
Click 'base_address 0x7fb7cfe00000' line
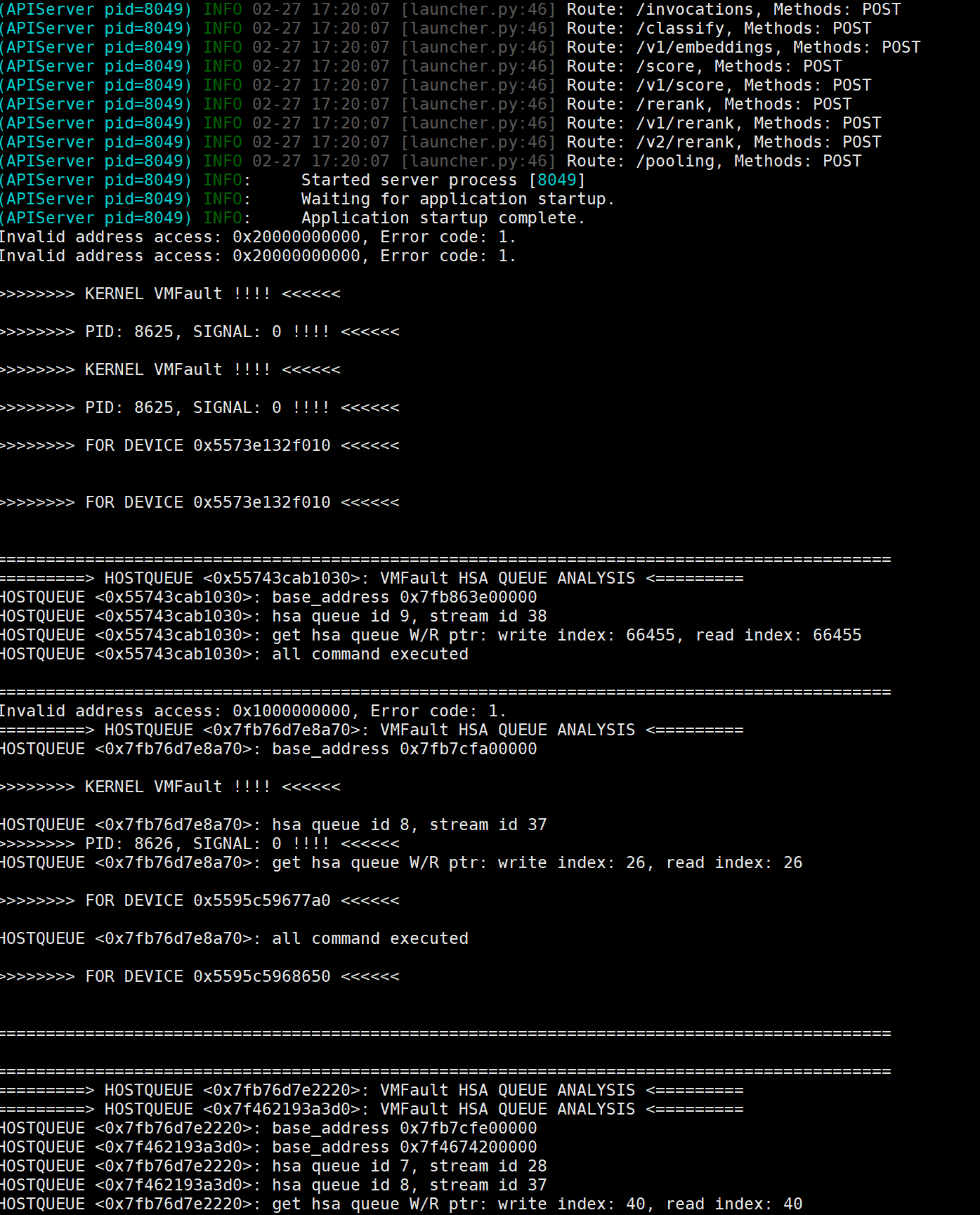[x=268, y=1128]
